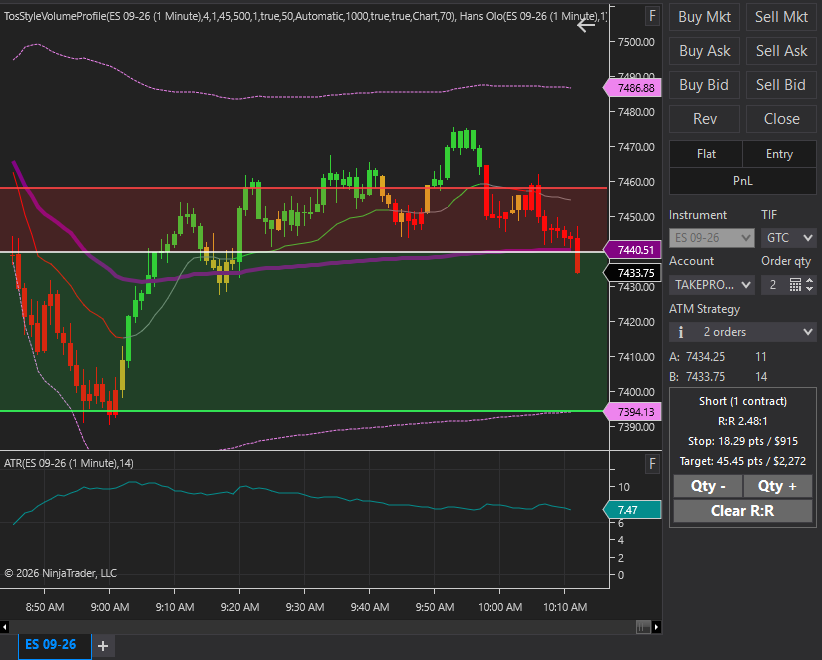Click the horizontal scrollbar thumb
Viewport: 822px width, 660px height.
click(x=643, y=626)
